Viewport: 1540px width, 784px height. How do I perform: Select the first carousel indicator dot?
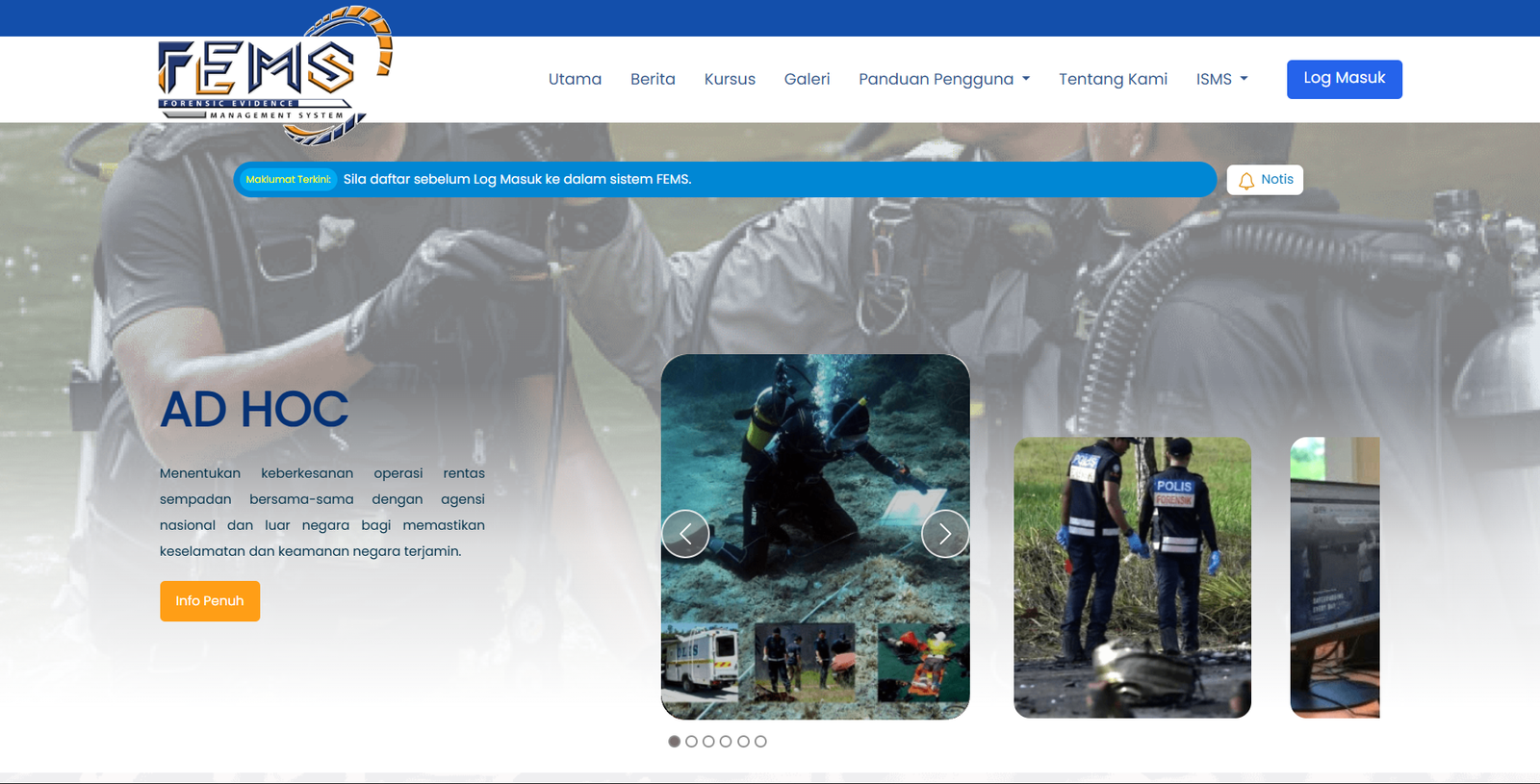[674, 742]
